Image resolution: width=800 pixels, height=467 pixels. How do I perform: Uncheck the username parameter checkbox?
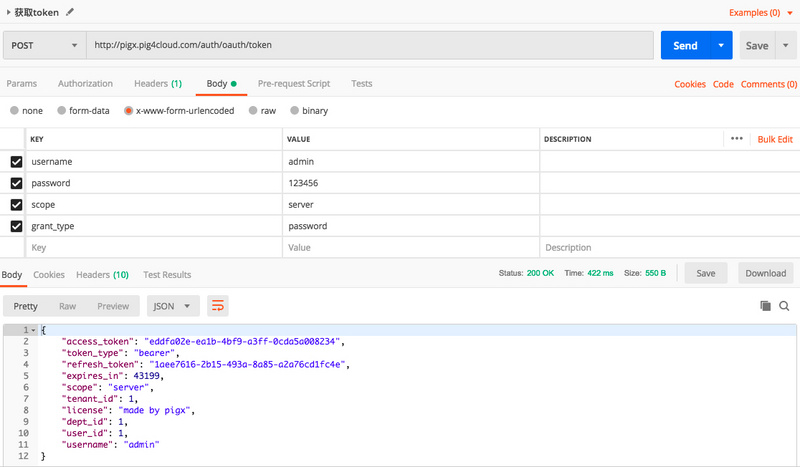click(16, 161)
